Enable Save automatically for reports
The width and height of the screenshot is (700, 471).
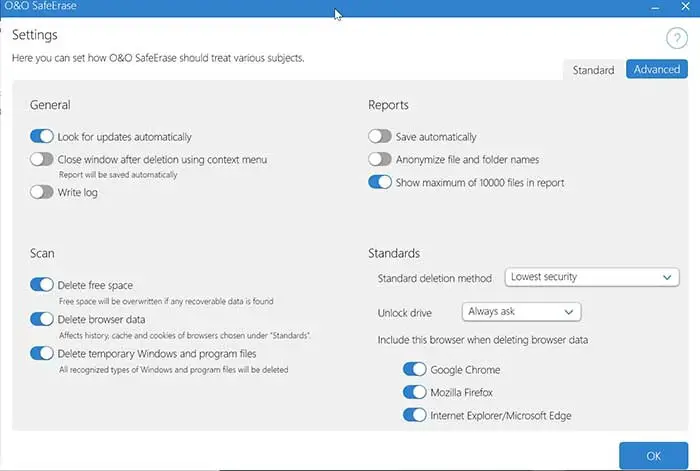click(380, 136)
